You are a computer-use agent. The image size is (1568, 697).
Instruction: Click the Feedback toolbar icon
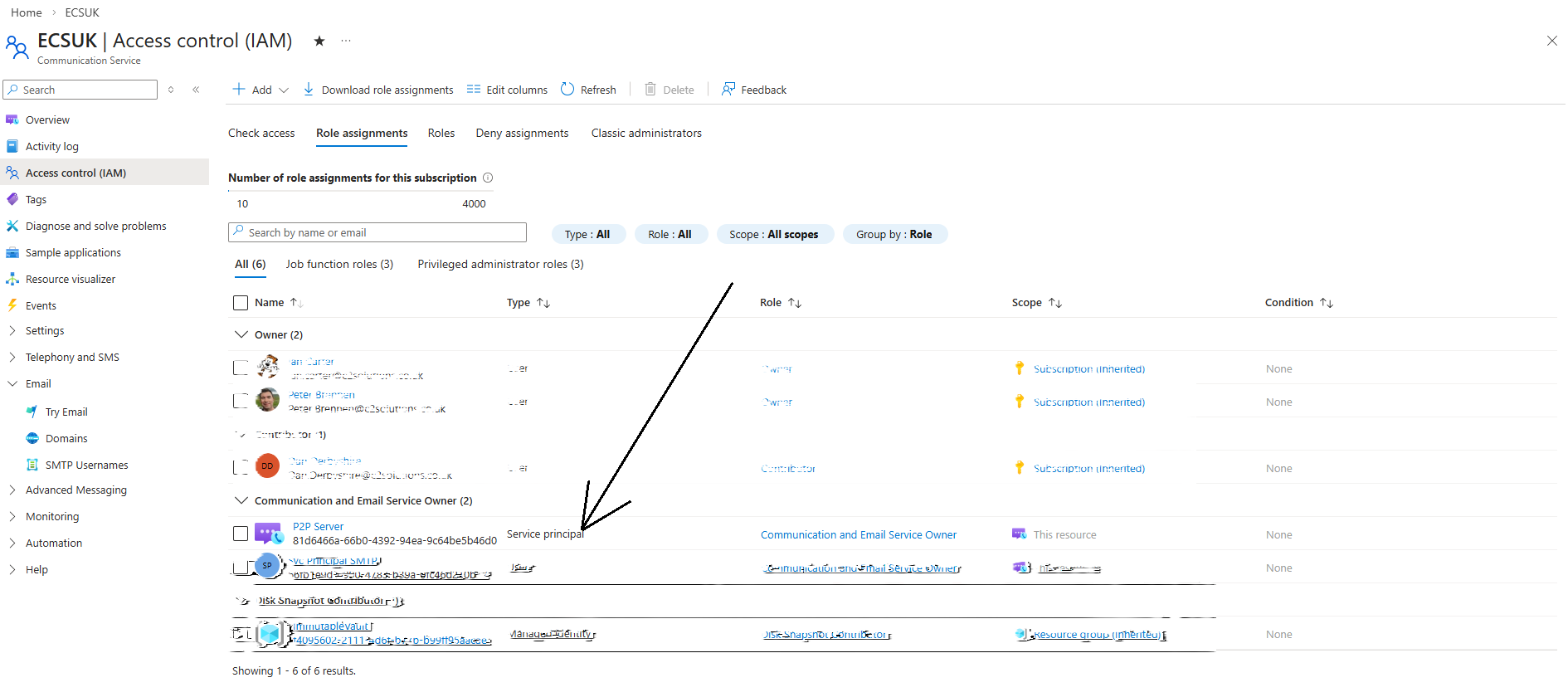tap(728, 89)
